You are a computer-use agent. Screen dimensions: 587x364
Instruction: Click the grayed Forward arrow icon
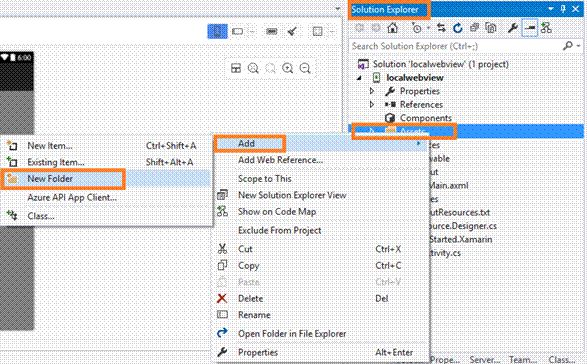[x=376, y=28]
